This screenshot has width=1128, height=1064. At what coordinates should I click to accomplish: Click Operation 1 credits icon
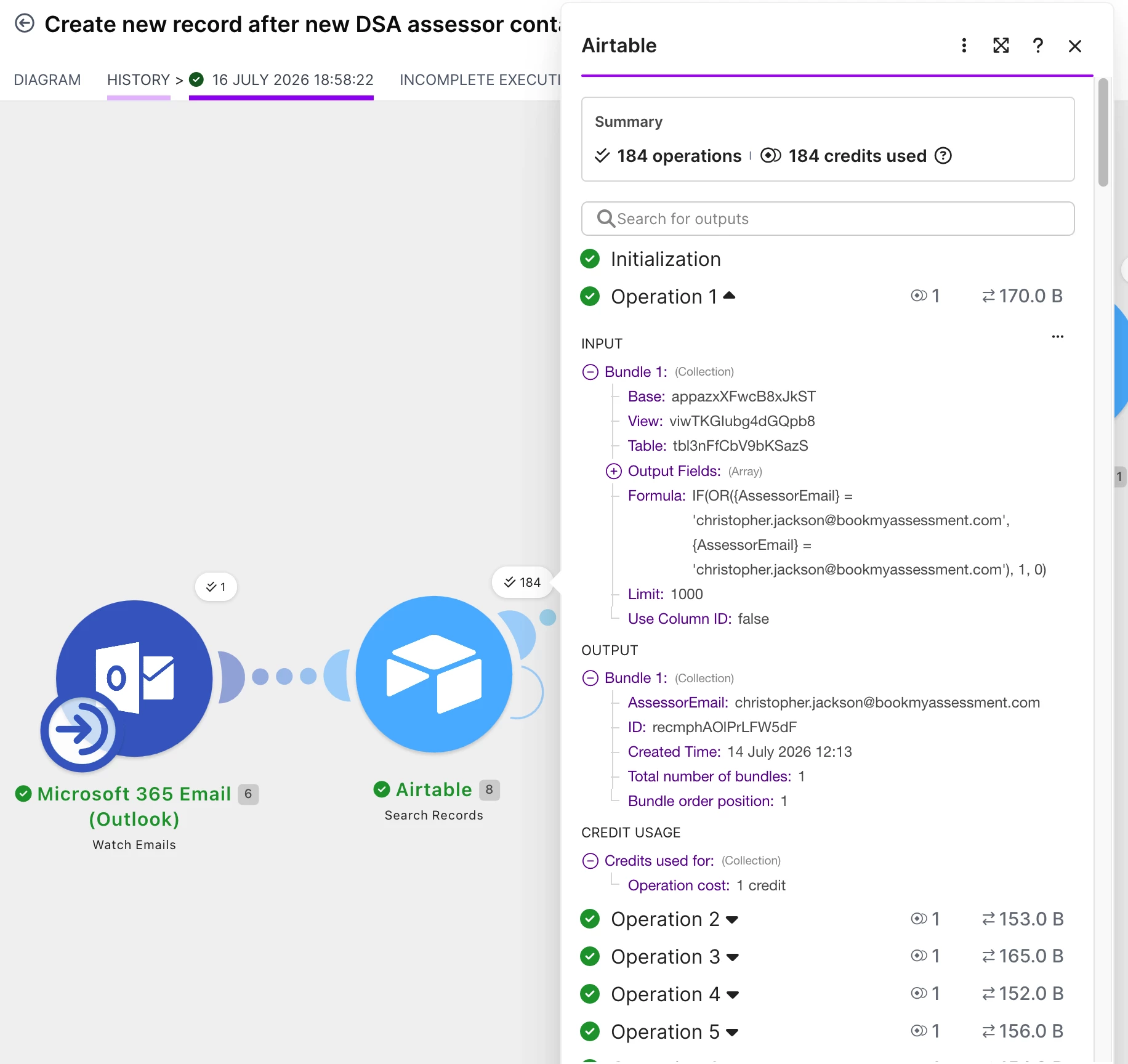(919, 296)
